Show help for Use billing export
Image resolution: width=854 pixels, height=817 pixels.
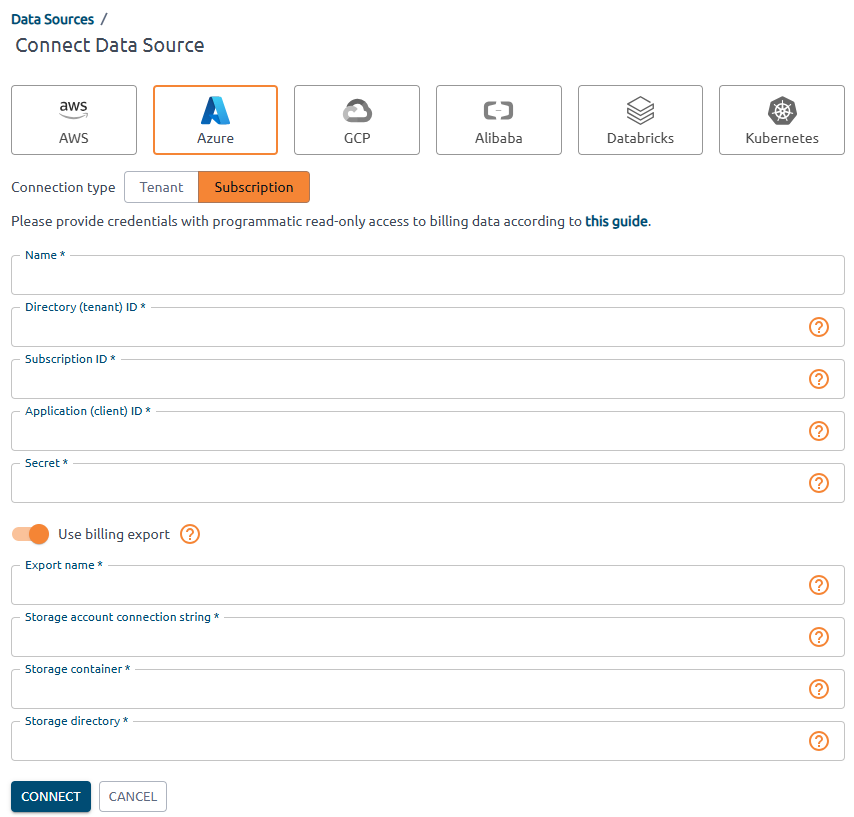point(190,534)
